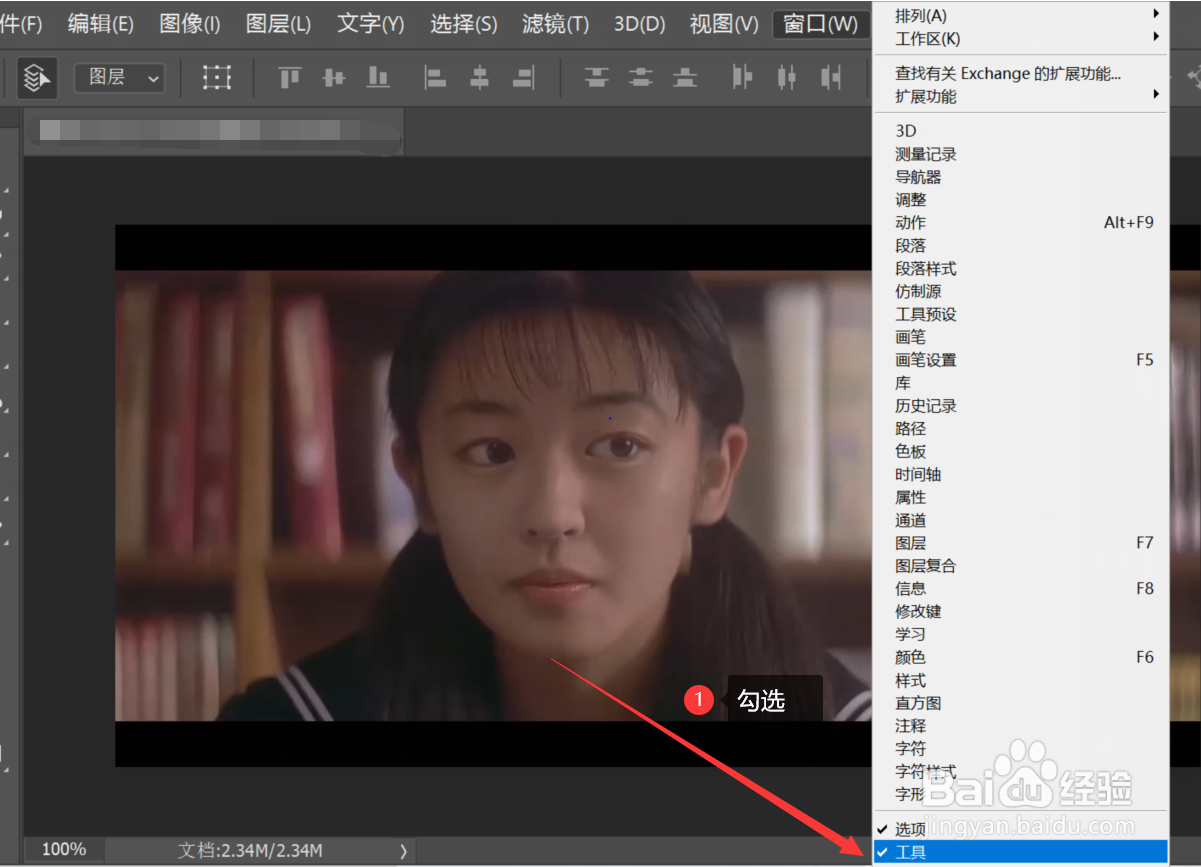Select 颜色 F6 entry
Viewport: 1201px width, 867px height.
[1020, 657]
